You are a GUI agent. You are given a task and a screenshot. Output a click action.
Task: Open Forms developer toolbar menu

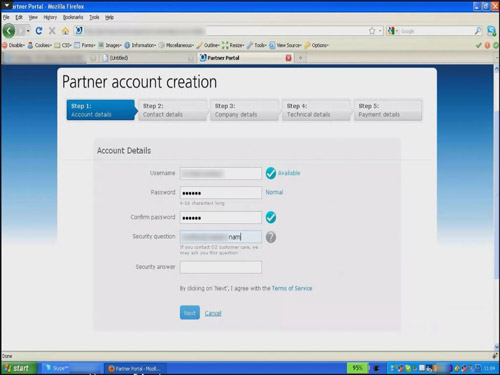click(x=85, y=45)
